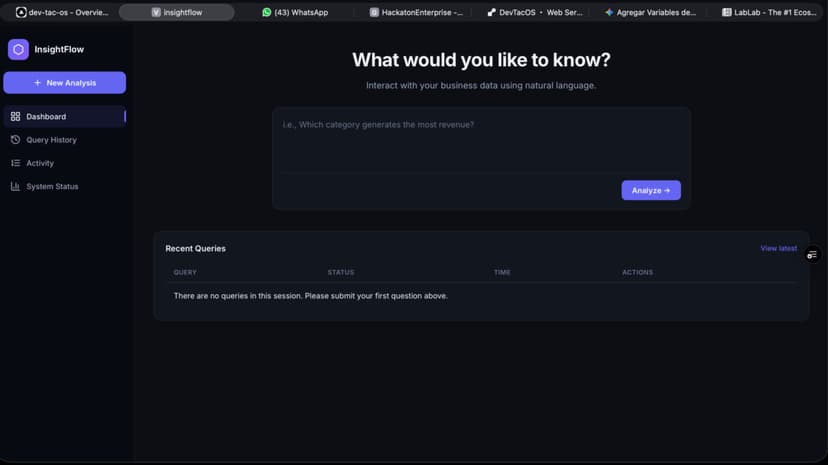Click the Query History clock icon

click(x=15, y=140)
